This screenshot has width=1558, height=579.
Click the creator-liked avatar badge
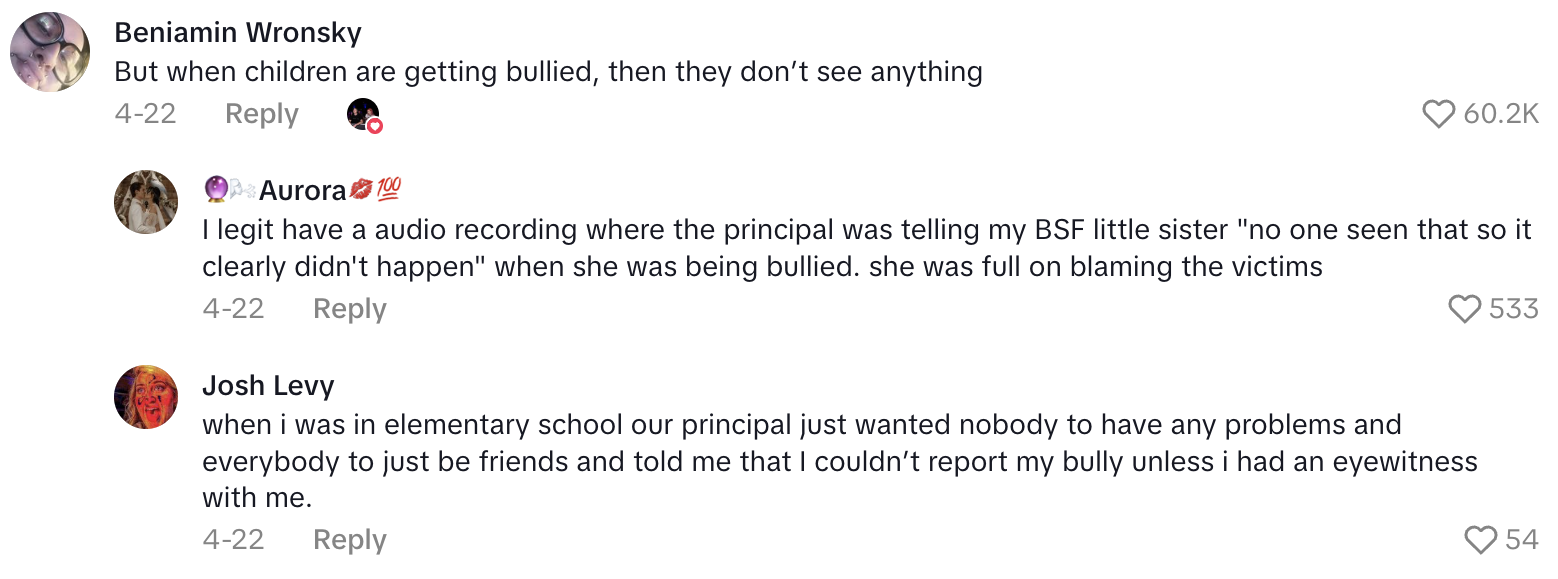(364, 115)
